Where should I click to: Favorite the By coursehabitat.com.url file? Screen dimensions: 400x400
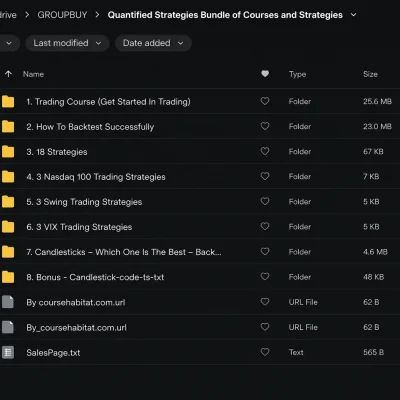point(265,302)
